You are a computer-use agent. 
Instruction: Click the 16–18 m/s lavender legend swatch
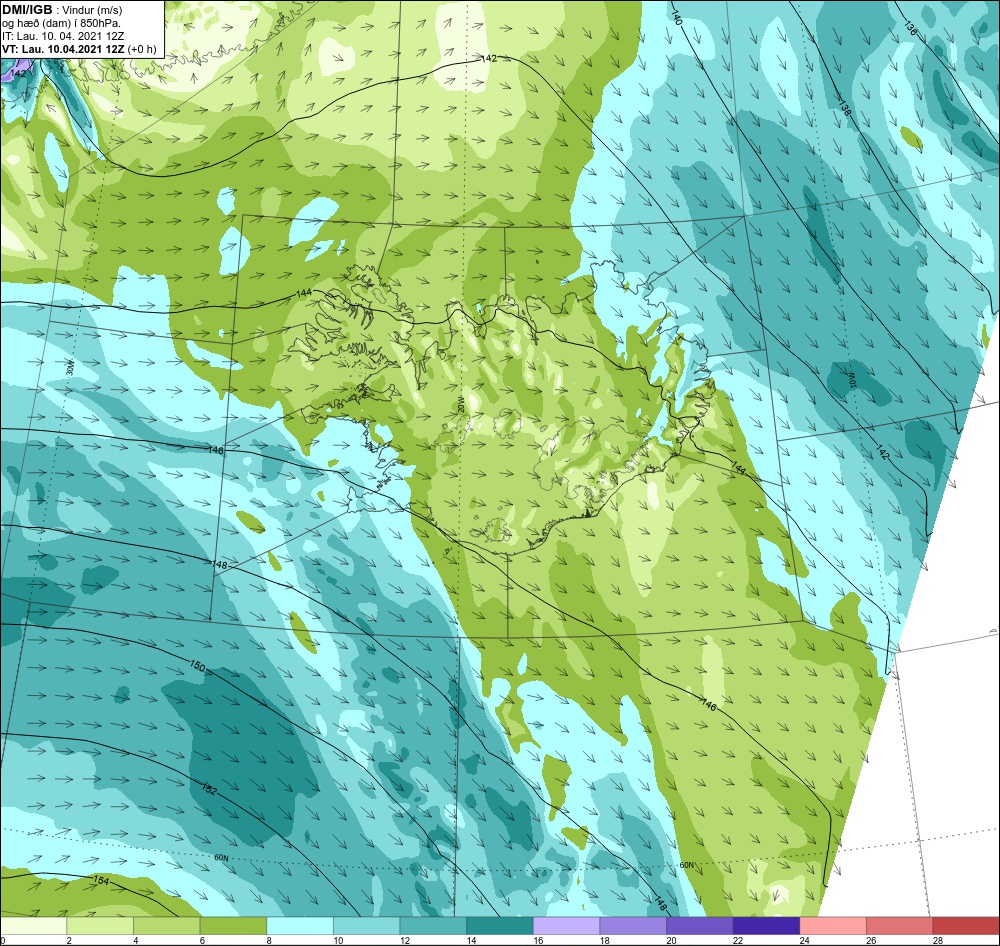(x=566, y=926)
